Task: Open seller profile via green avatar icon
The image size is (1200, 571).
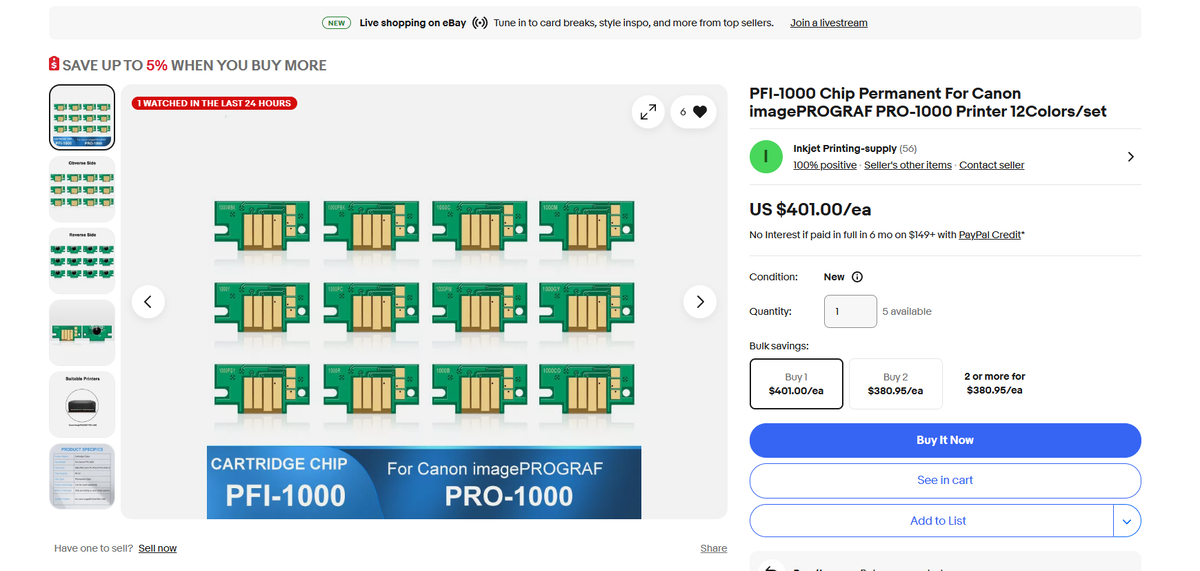Action: (765, 157)
